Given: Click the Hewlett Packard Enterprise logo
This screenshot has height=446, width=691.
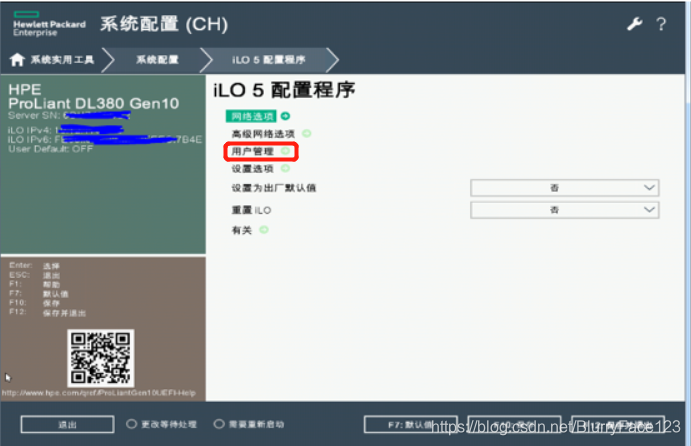Looking at the screenshot, I should [49, 25].
